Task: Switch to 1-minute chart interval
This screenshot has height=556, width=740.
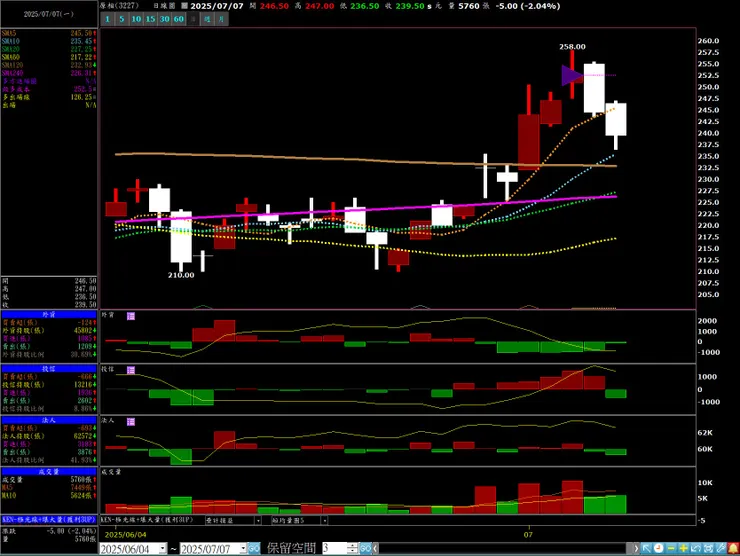Action: coord(108,19)
